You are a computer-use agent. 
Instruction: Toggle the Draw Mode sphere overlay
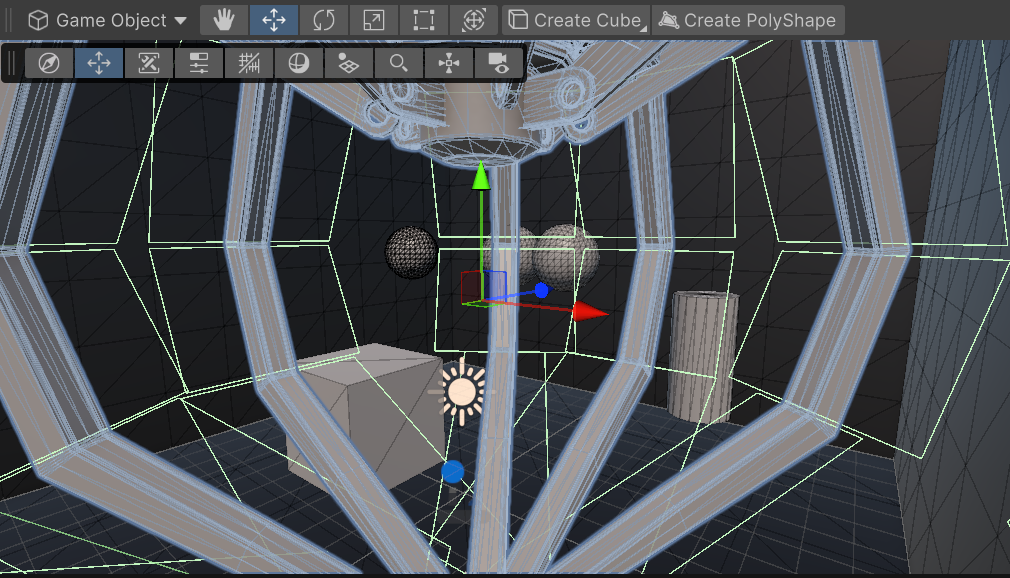pos(299,63)
